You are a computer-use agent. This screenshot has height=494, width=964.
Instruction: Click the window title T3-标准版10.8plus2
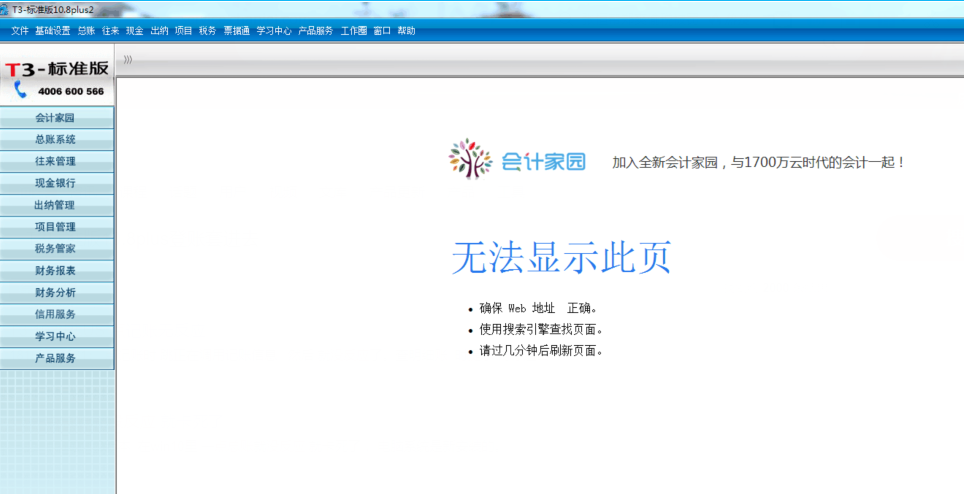[53, 10]
